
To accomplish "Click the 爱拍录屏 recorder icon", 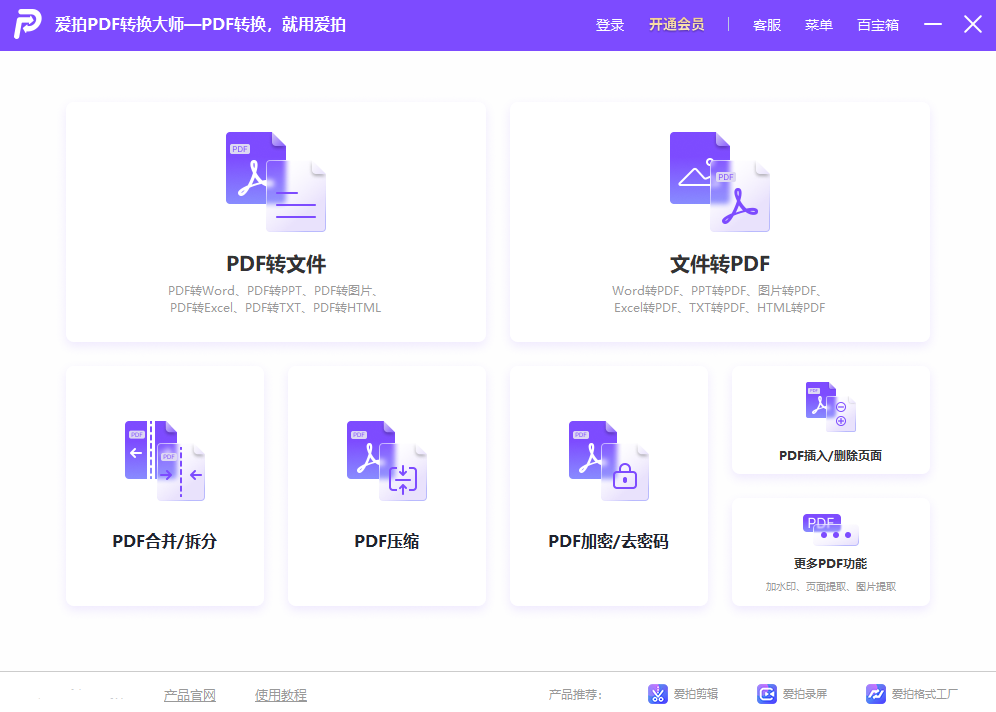I will pyautogui.click(x=767, y=694).
